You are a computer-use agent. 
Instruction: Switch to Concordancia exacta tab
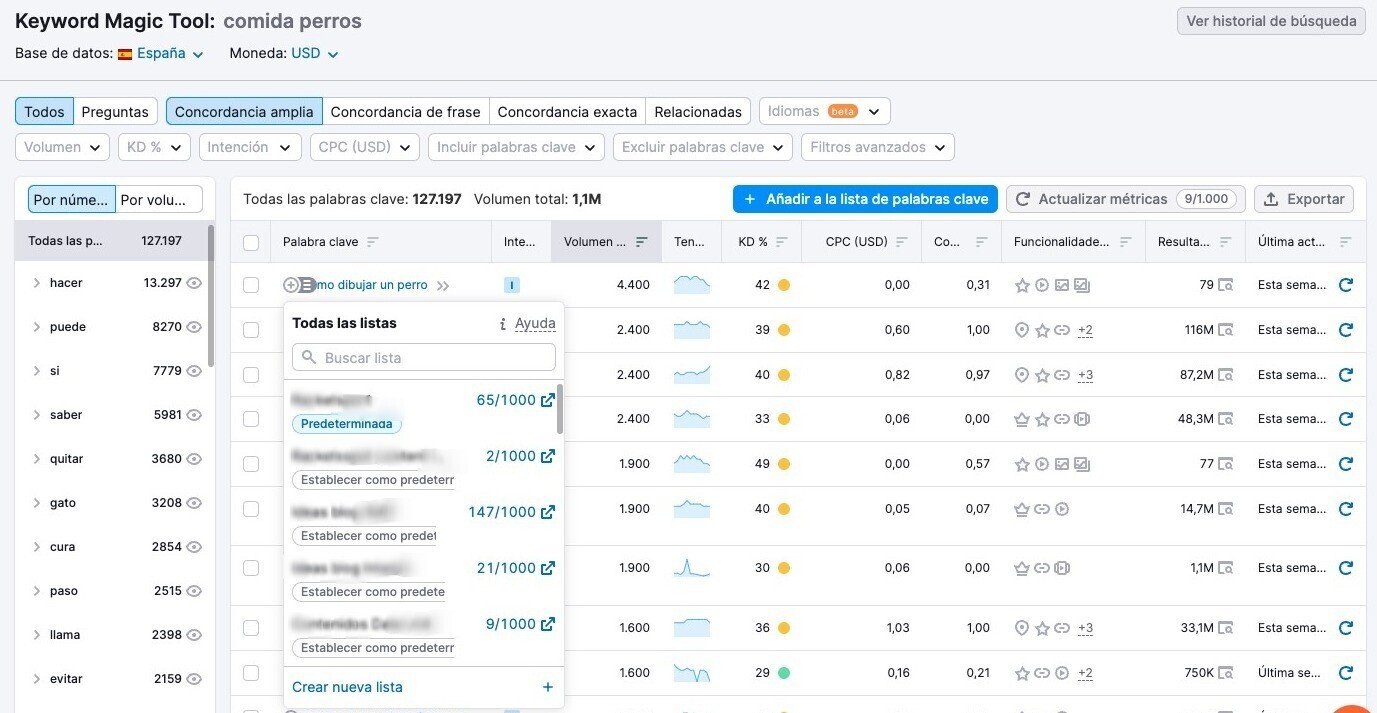tap(566, 111)
